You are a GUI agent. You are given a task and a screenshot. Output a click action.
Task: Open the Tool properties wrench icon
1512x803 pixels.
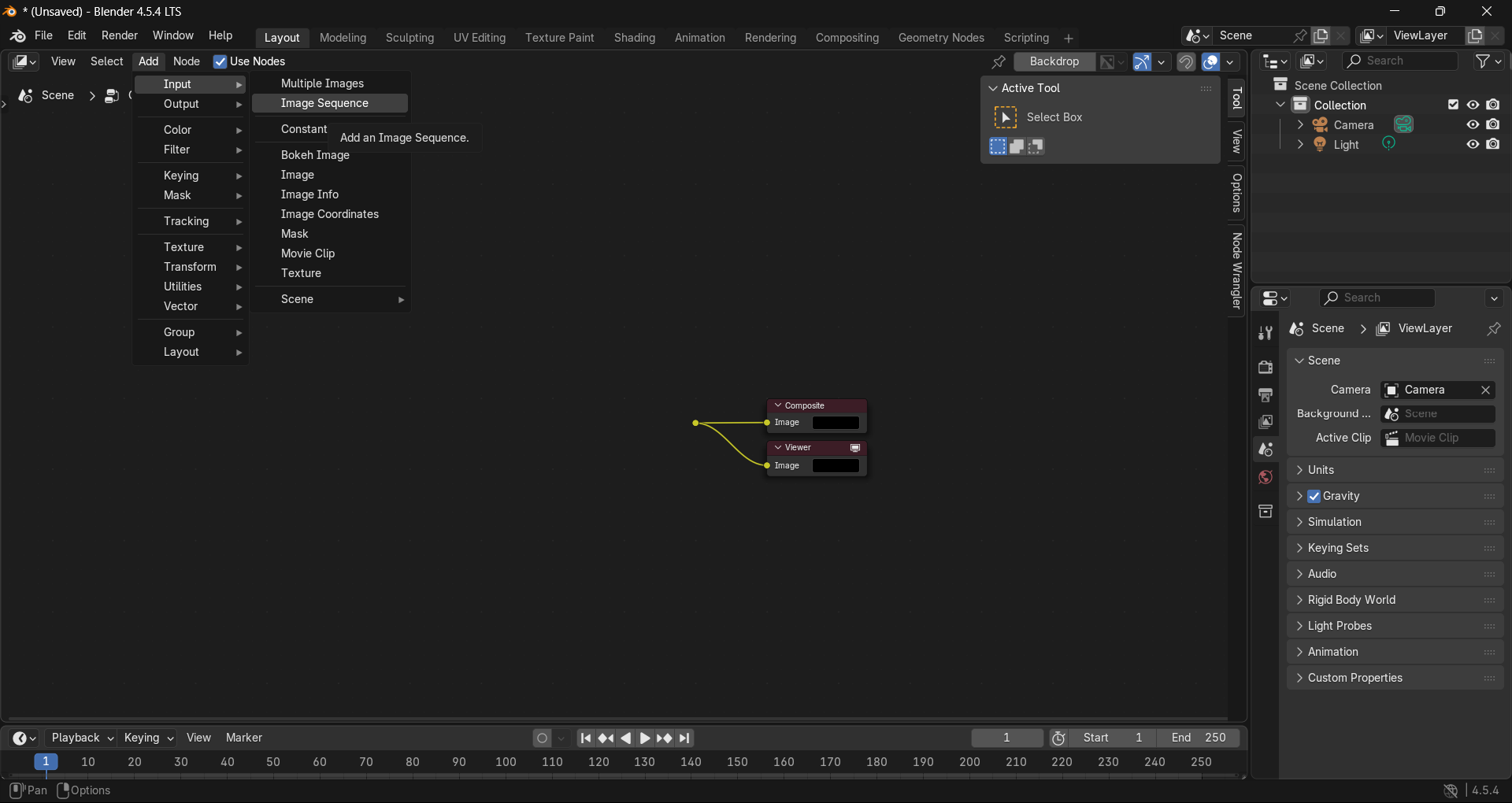tap(1266, 333)
